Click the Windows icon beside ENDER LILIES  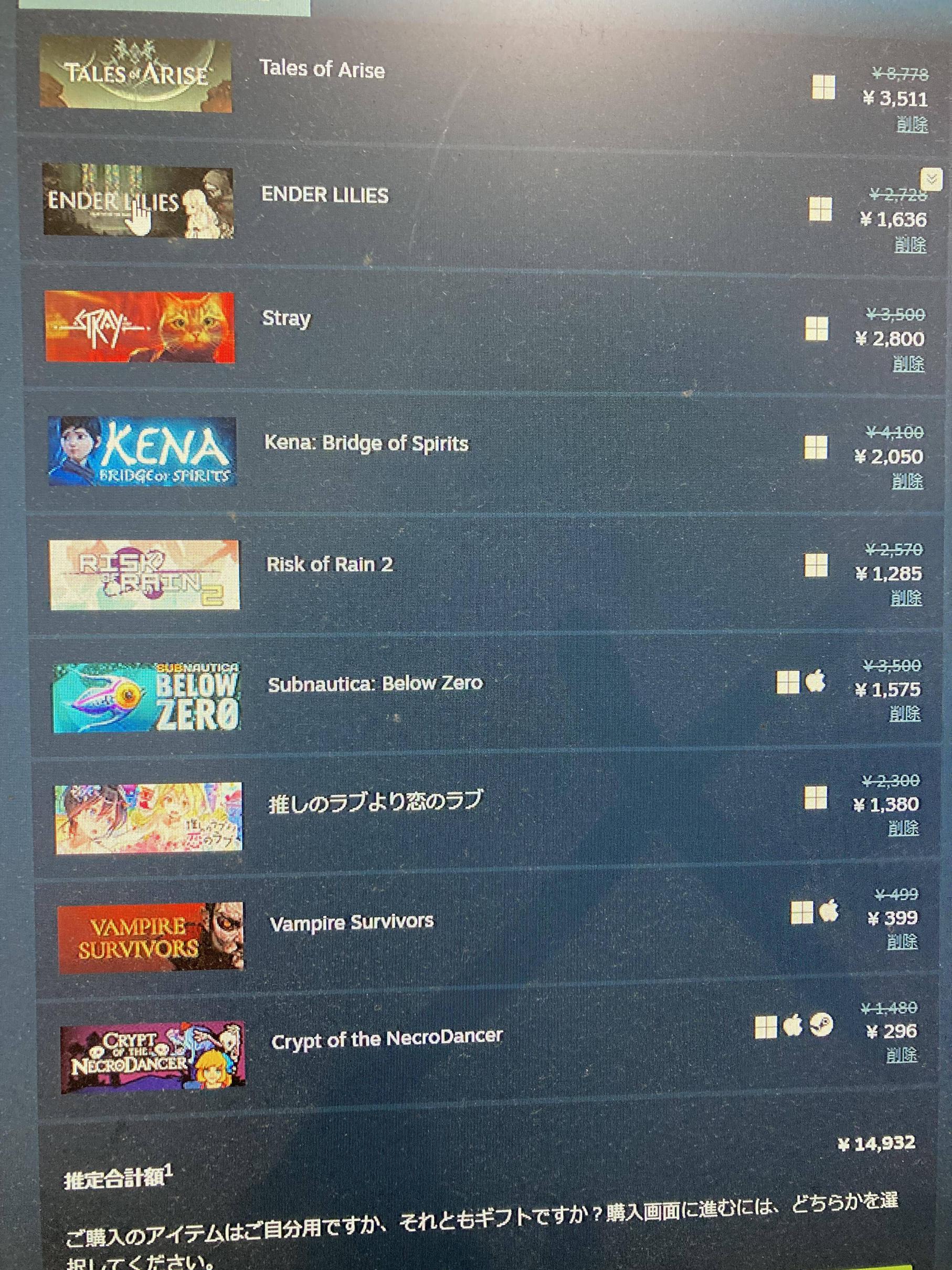(x=820, y=209)
